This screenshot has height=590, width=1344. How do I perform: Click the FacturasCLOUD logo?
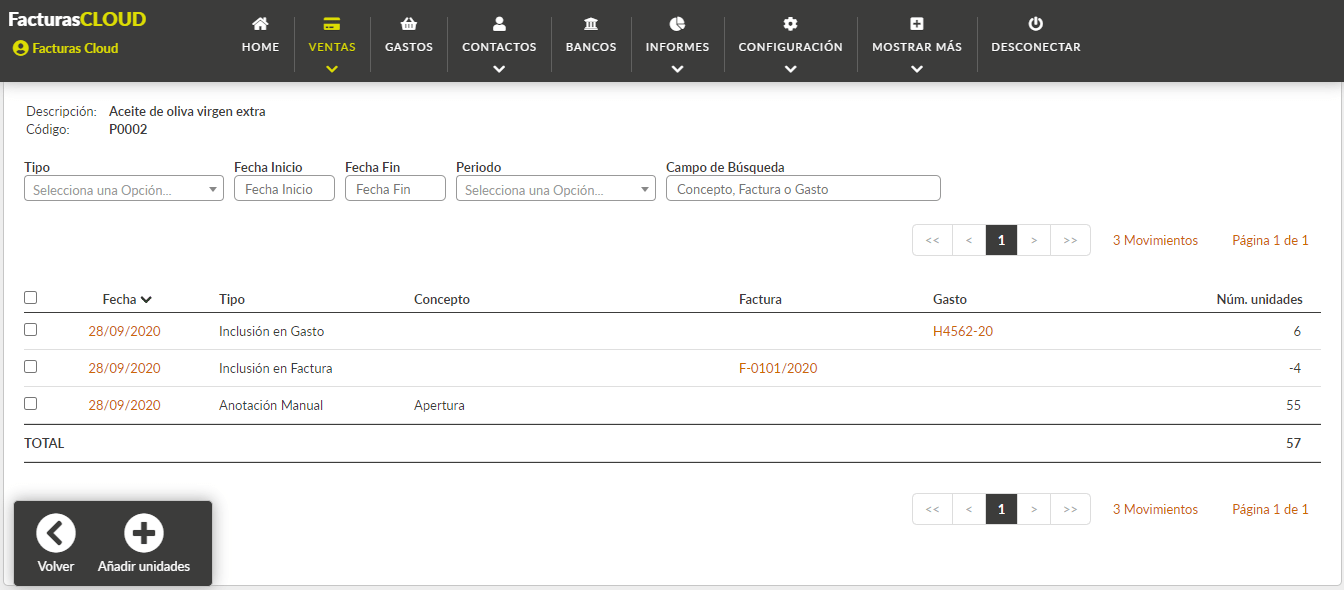[x=77, y=19]
